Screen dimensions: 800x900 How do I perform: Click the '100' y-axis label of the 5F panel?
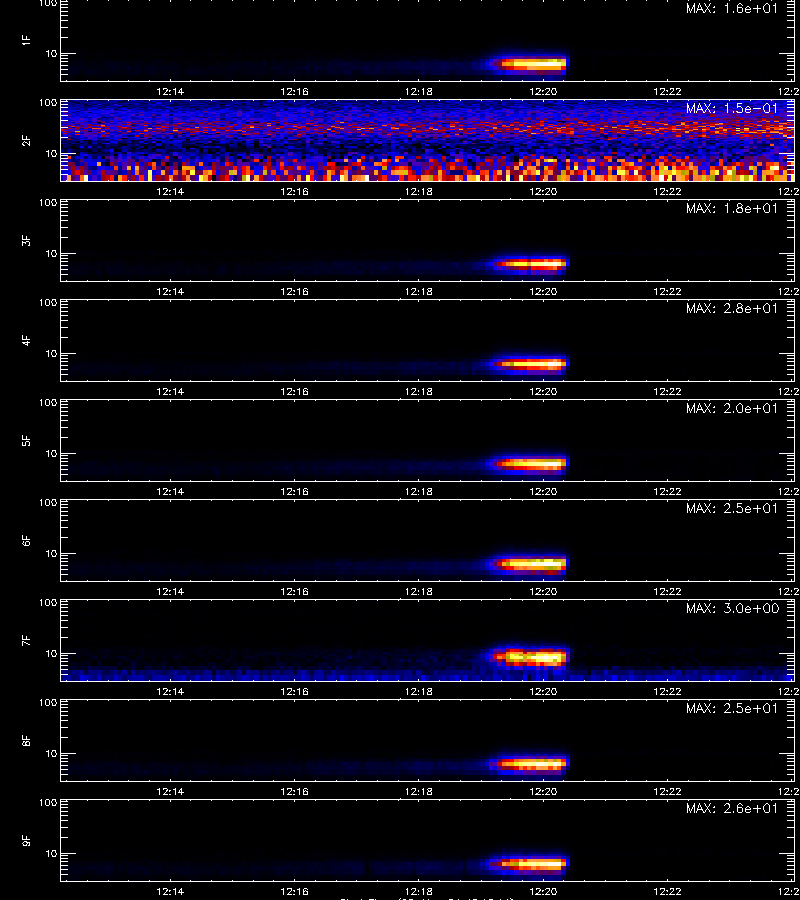[x=48, y=403]
